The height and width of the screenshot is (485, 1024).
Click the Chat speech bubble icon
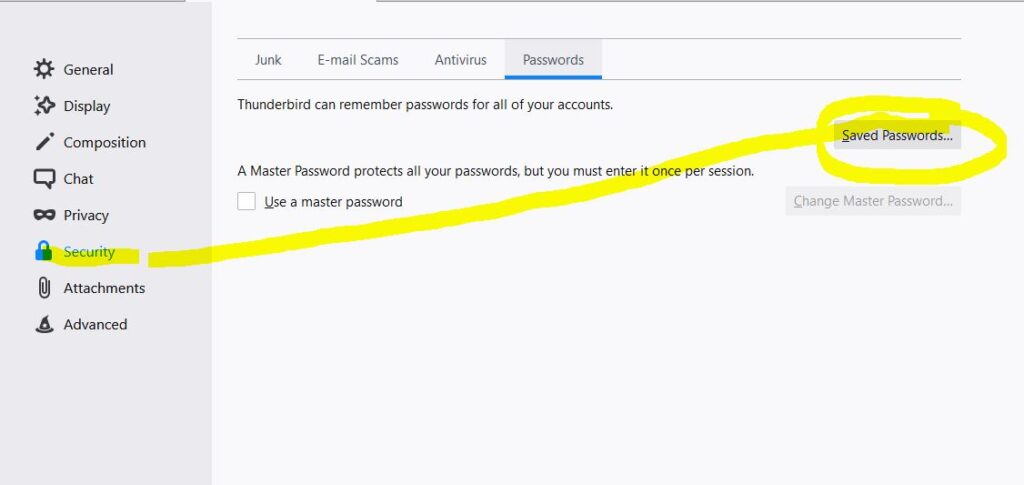[44, 179]
